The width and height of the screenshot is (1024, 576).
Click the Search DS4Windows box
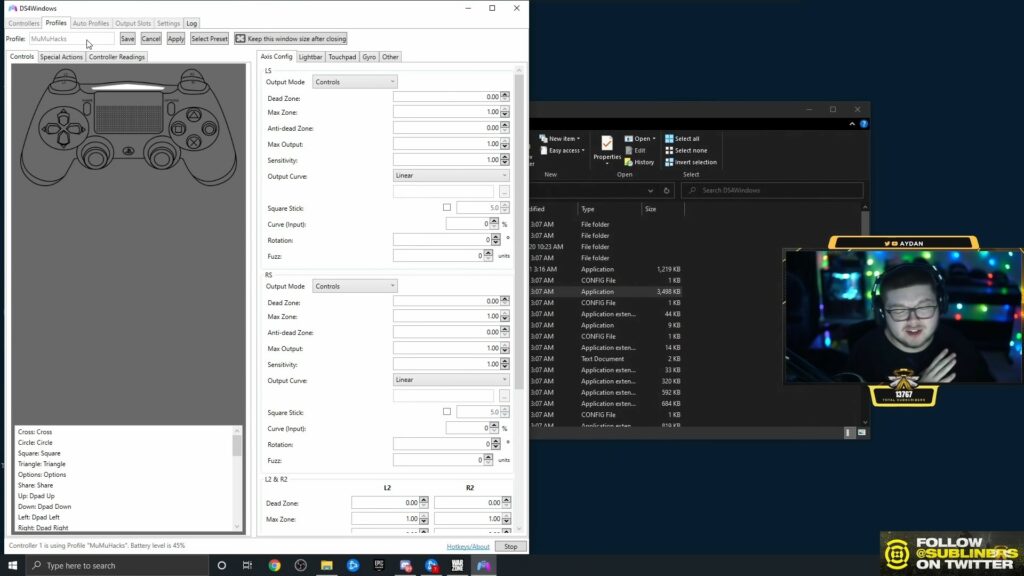pos(772,191)
